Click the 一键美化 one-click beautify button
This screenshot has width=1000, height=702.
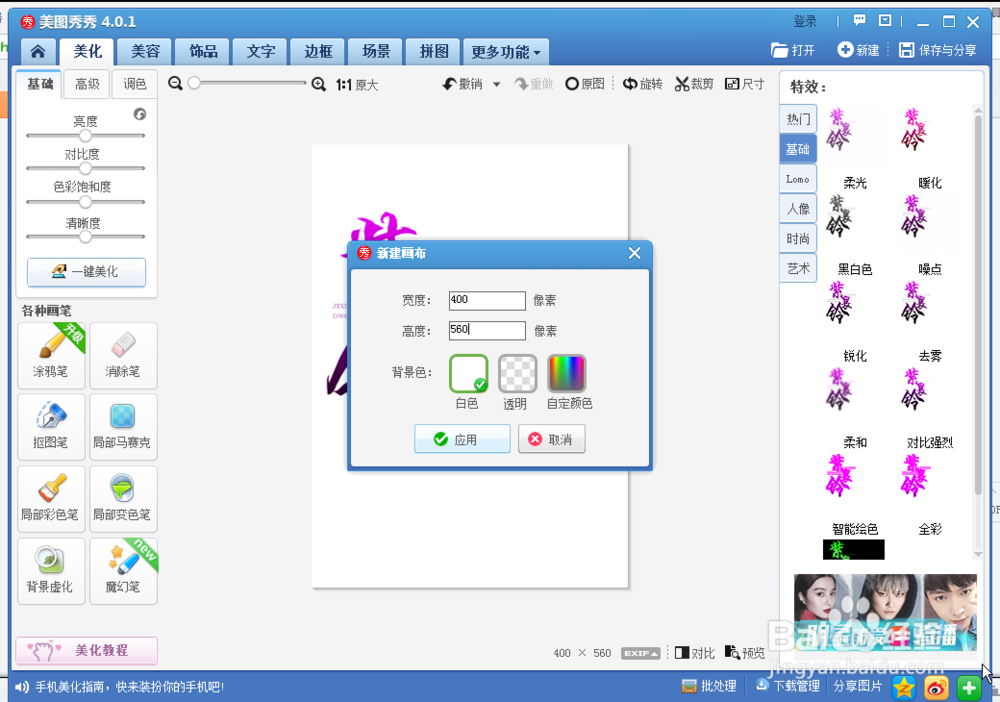[x=86, y=272]
